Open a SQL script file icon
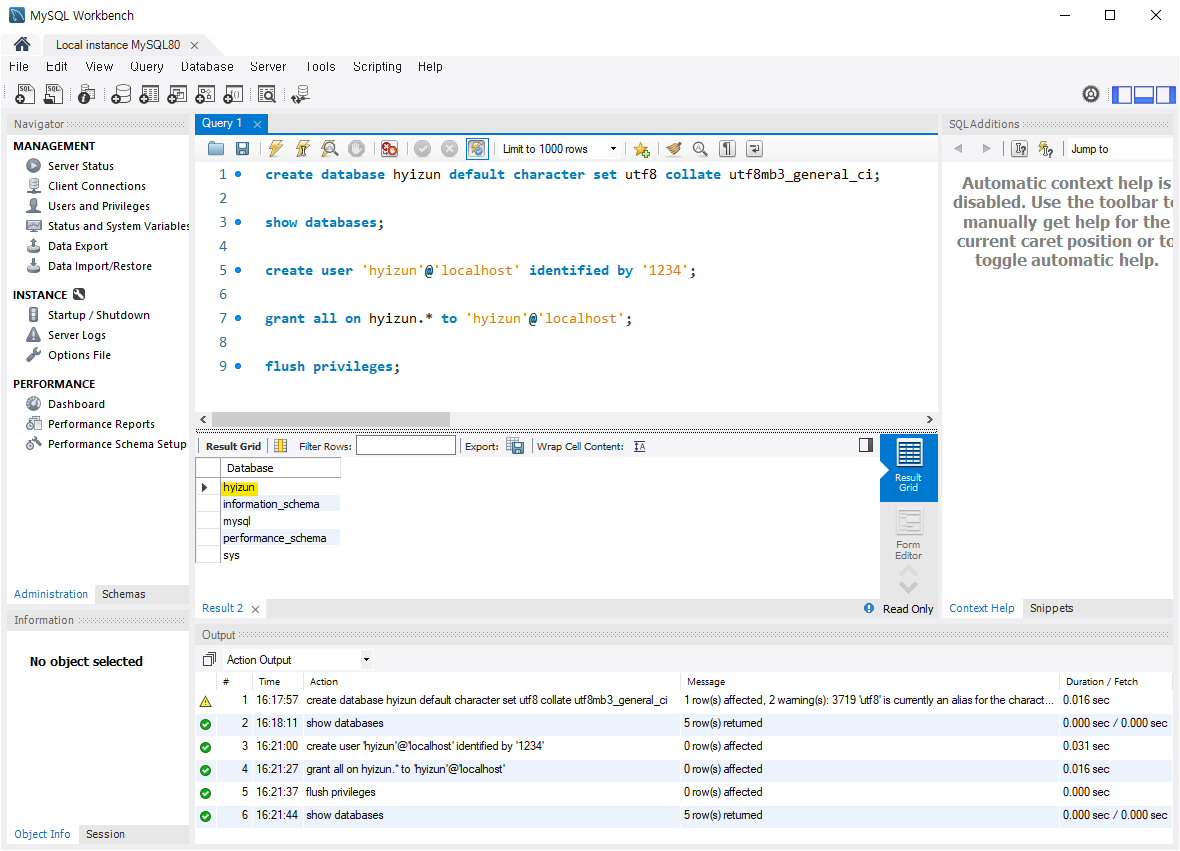The height and width of the screenshot is (851, 1180). 53,94
